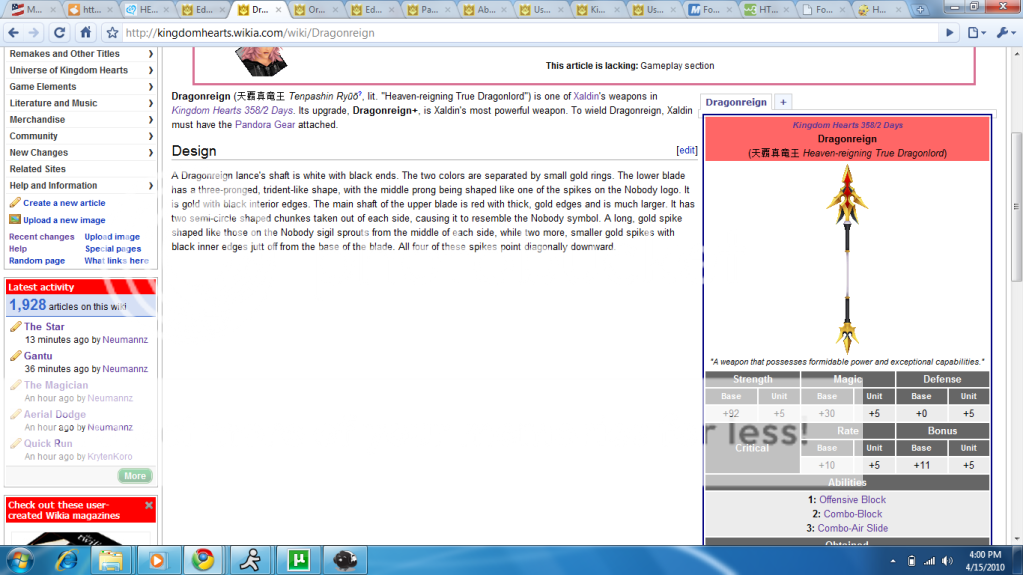The image size is (1023, 575).
Task: Click Create a new article
Action: tap(64, 203)
